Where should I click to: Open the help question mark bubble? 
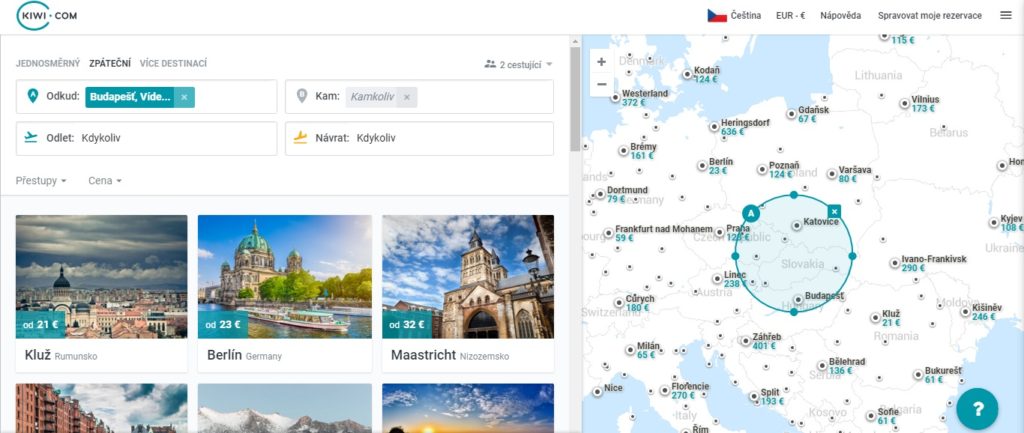pos(978,409)
